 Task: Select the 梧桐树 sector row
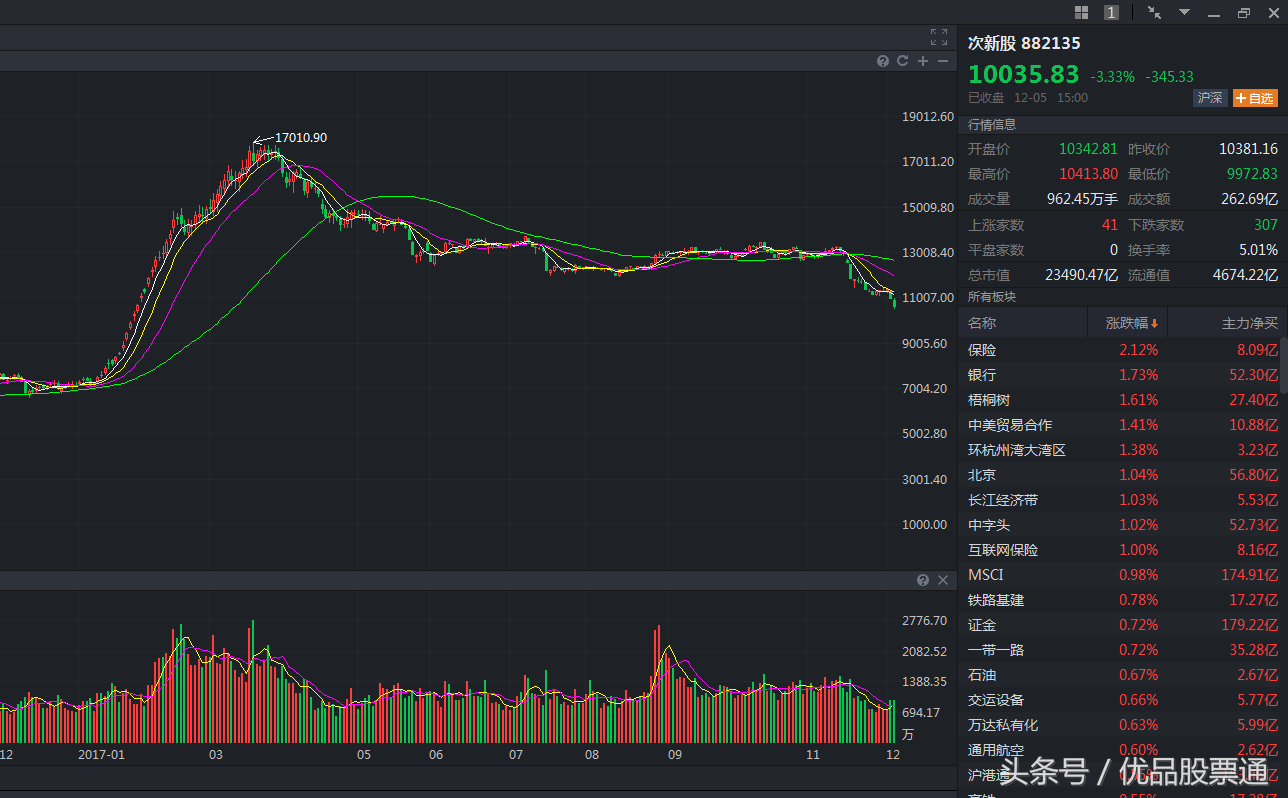(1119, 400)
